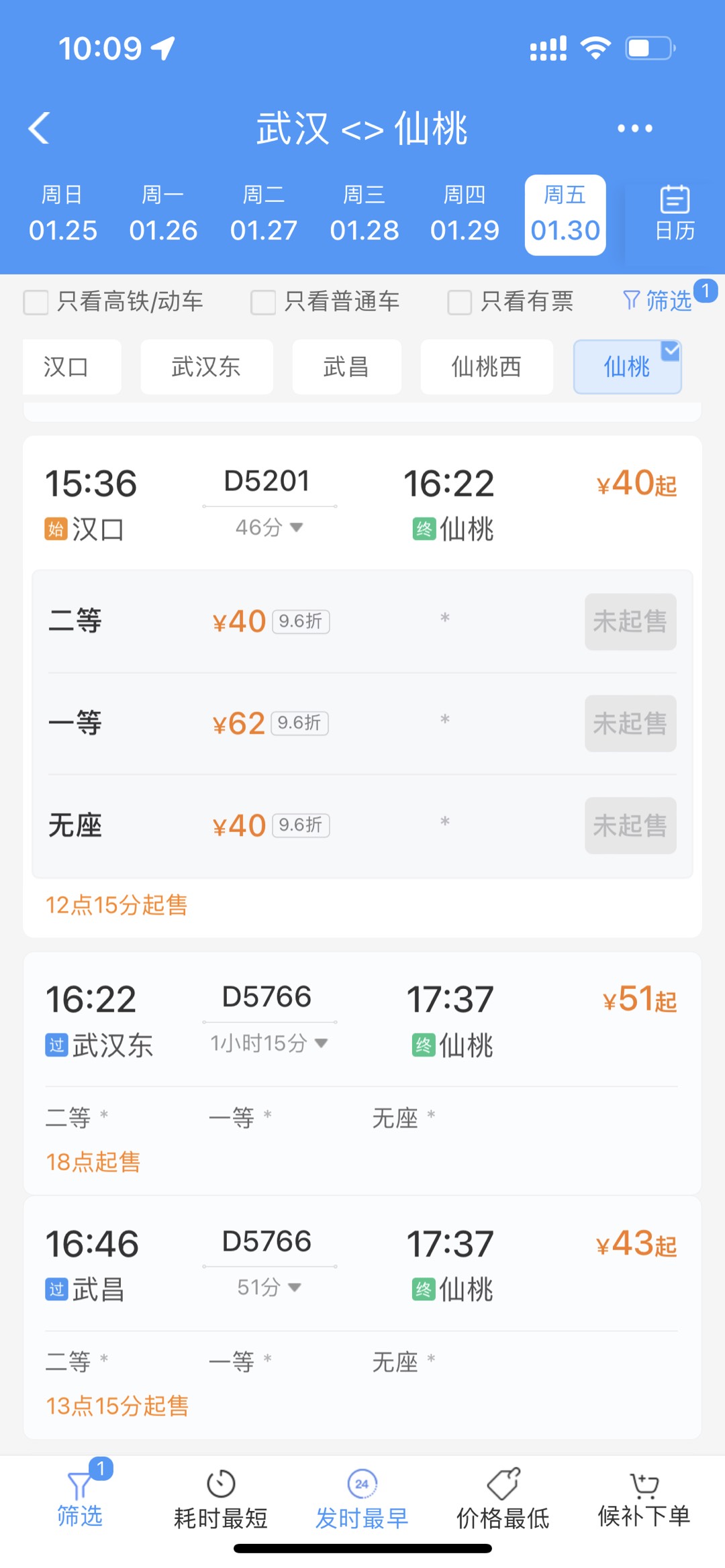The width and height of the screenshot is (725, 1568).
Task: Toggle only show available tickets checkbox
Action: point(460,302)
